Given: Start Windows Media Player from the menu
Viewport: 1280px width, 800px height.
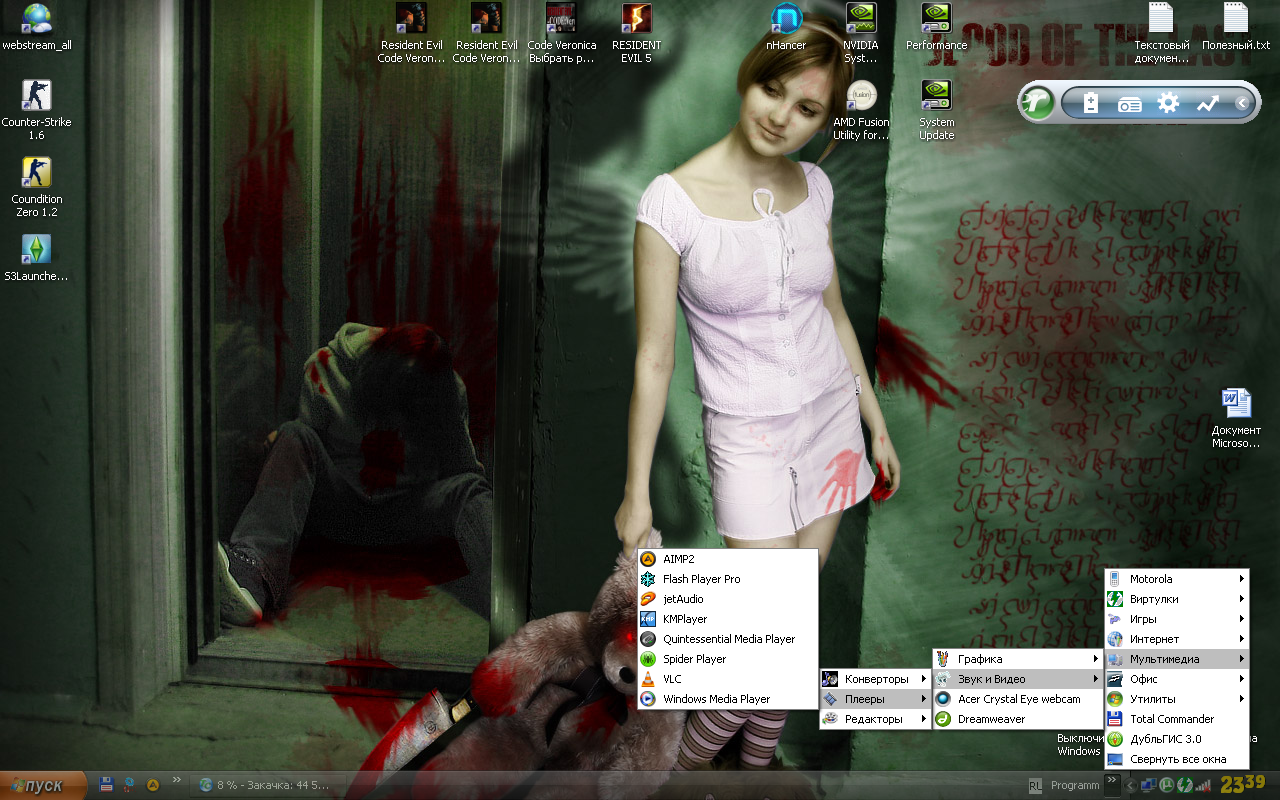Looking at the screenshot, I should 728,699.
